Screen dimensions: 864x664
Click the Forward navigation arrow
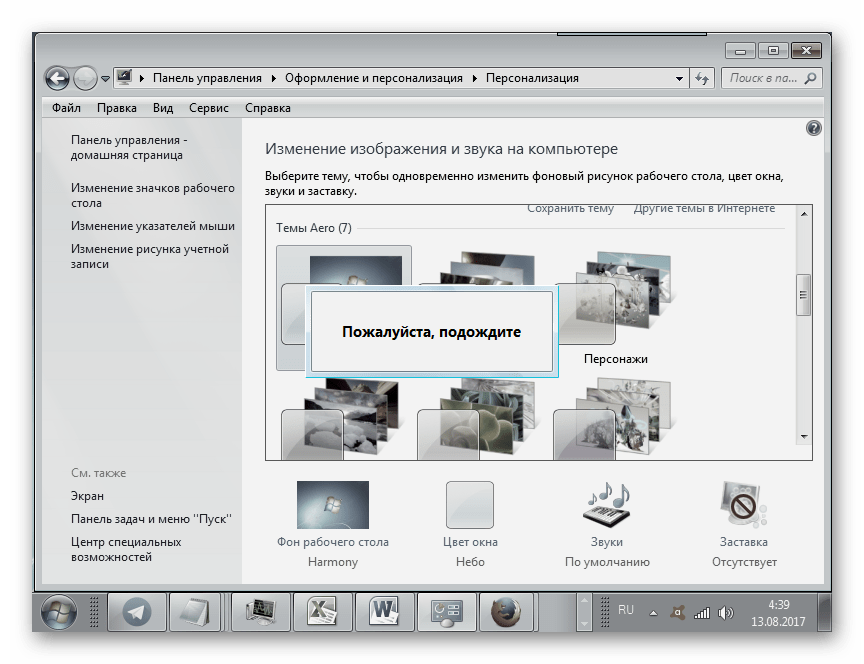(85, 78)
